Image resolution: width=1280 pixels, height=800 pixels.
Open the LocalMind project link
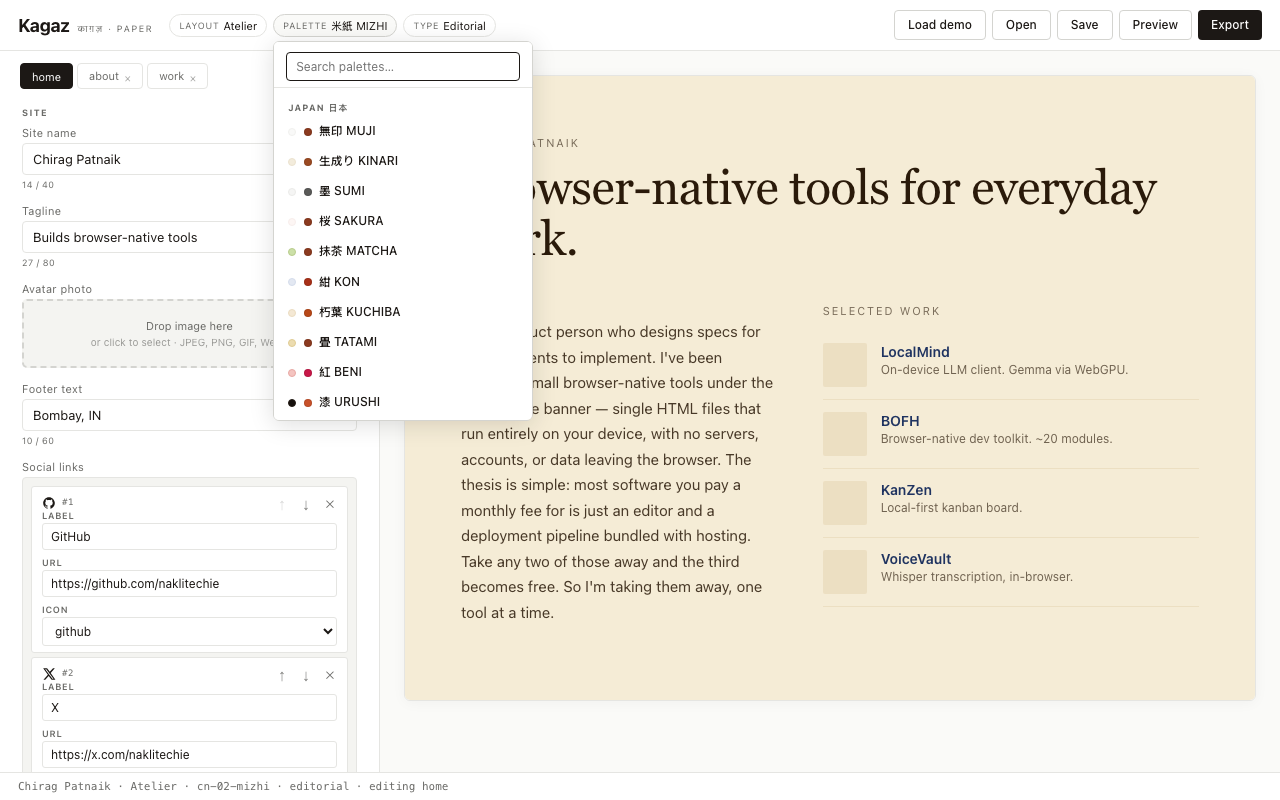[x=915, y=352]
